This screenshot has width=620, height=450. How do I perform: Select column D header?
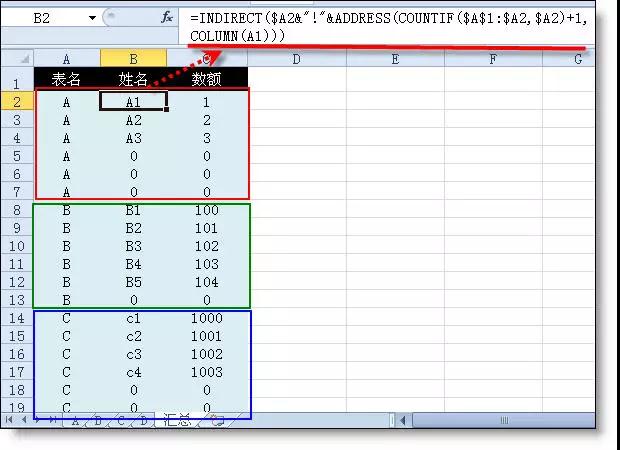pyautogui.click(x=297, y=59)
